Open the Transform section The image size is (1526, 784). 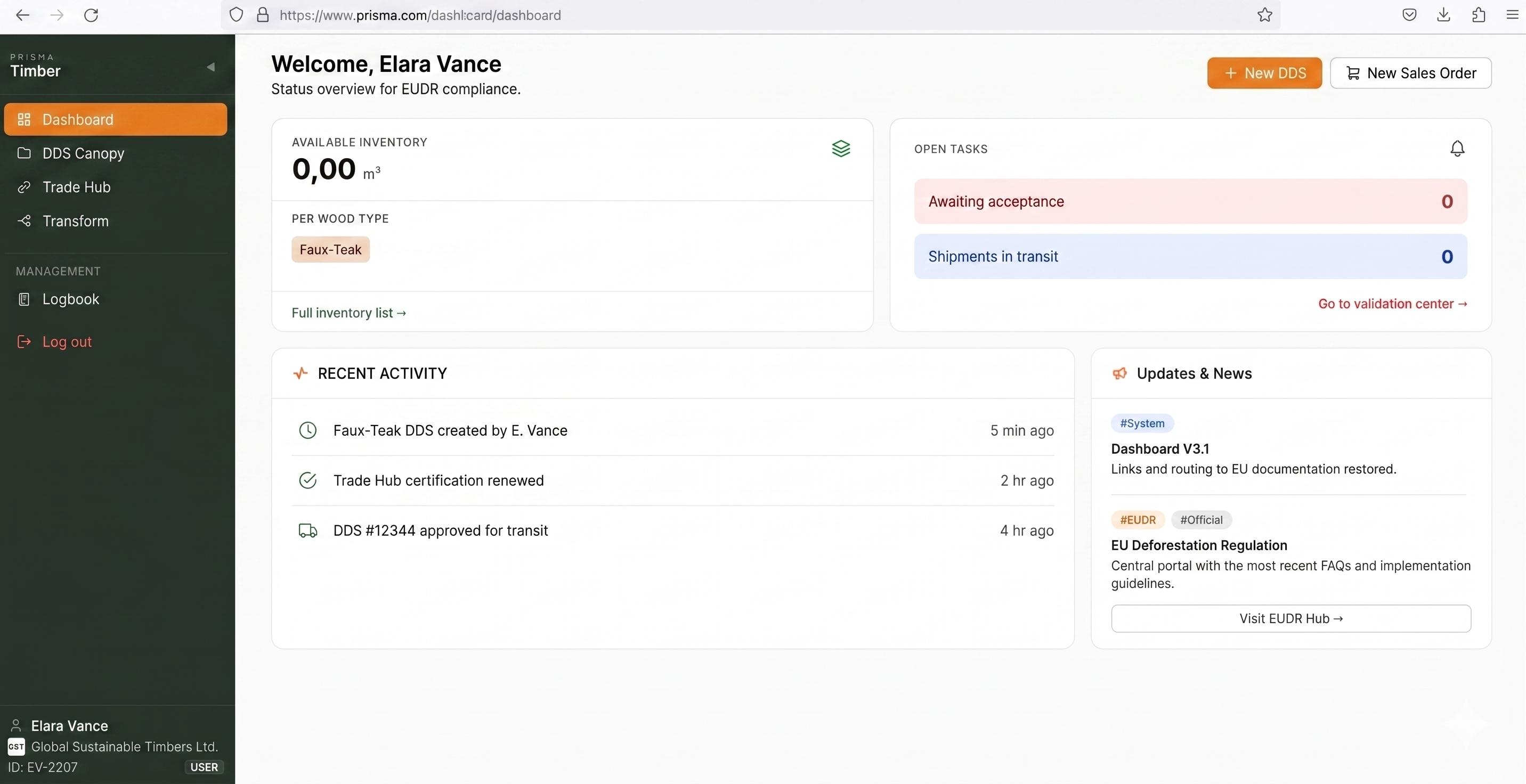116,221
